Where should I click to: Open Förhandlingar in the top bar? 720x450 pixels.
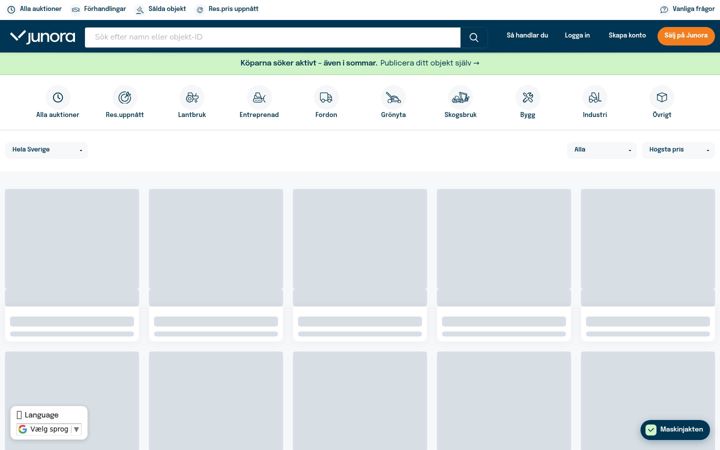click(105, 9)
